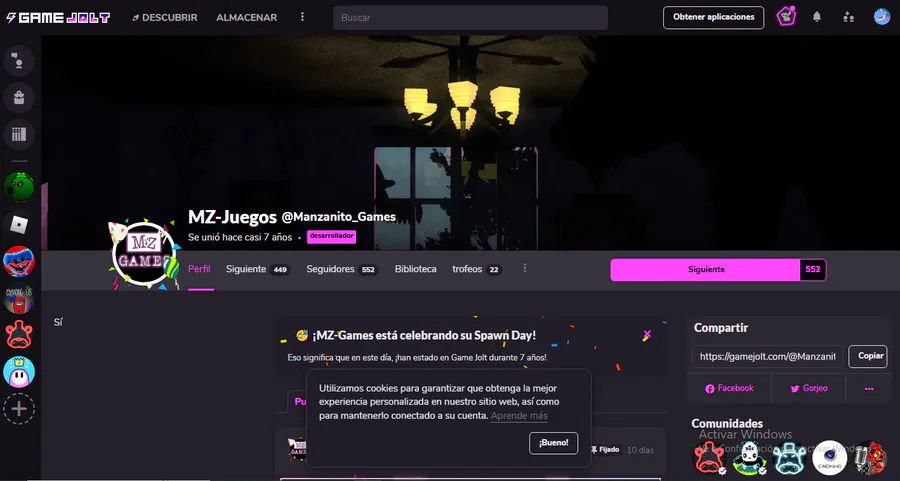
Task: Click the Game Jolt logo
Action: tap(58, 18)
